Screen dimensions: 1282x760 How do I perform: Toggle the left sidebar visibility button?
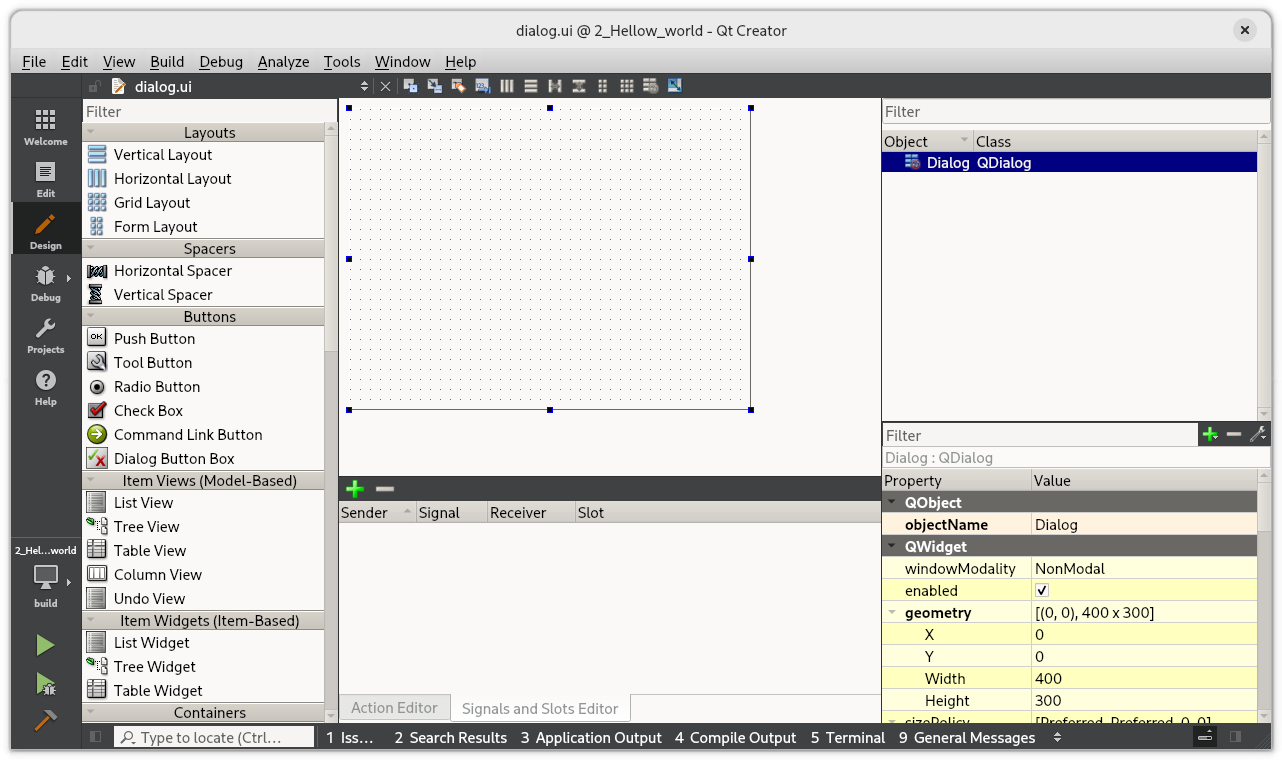96,737
